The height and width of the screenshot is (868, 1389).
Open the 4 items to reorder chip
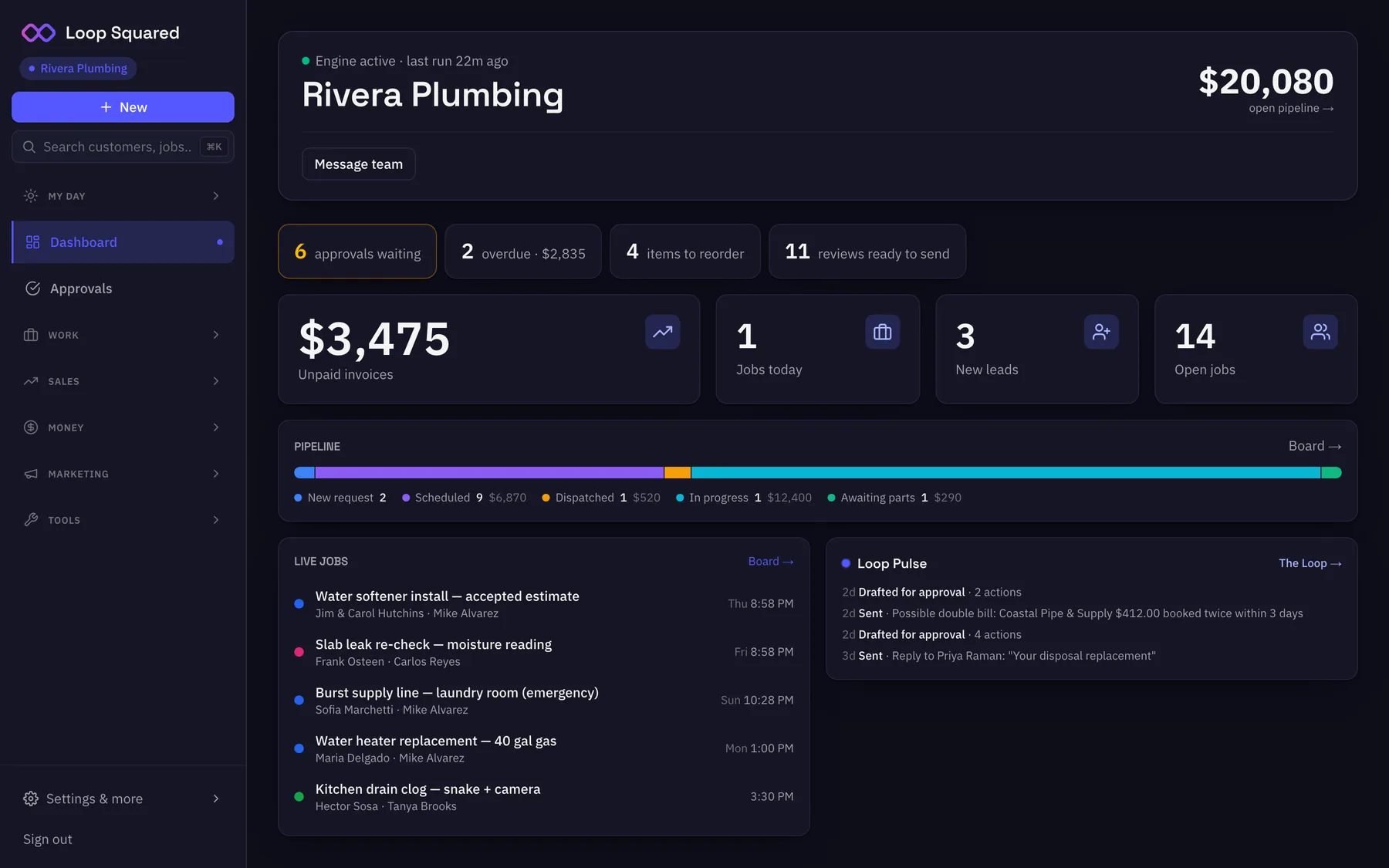pyautogui.click(x=685, y=252)
